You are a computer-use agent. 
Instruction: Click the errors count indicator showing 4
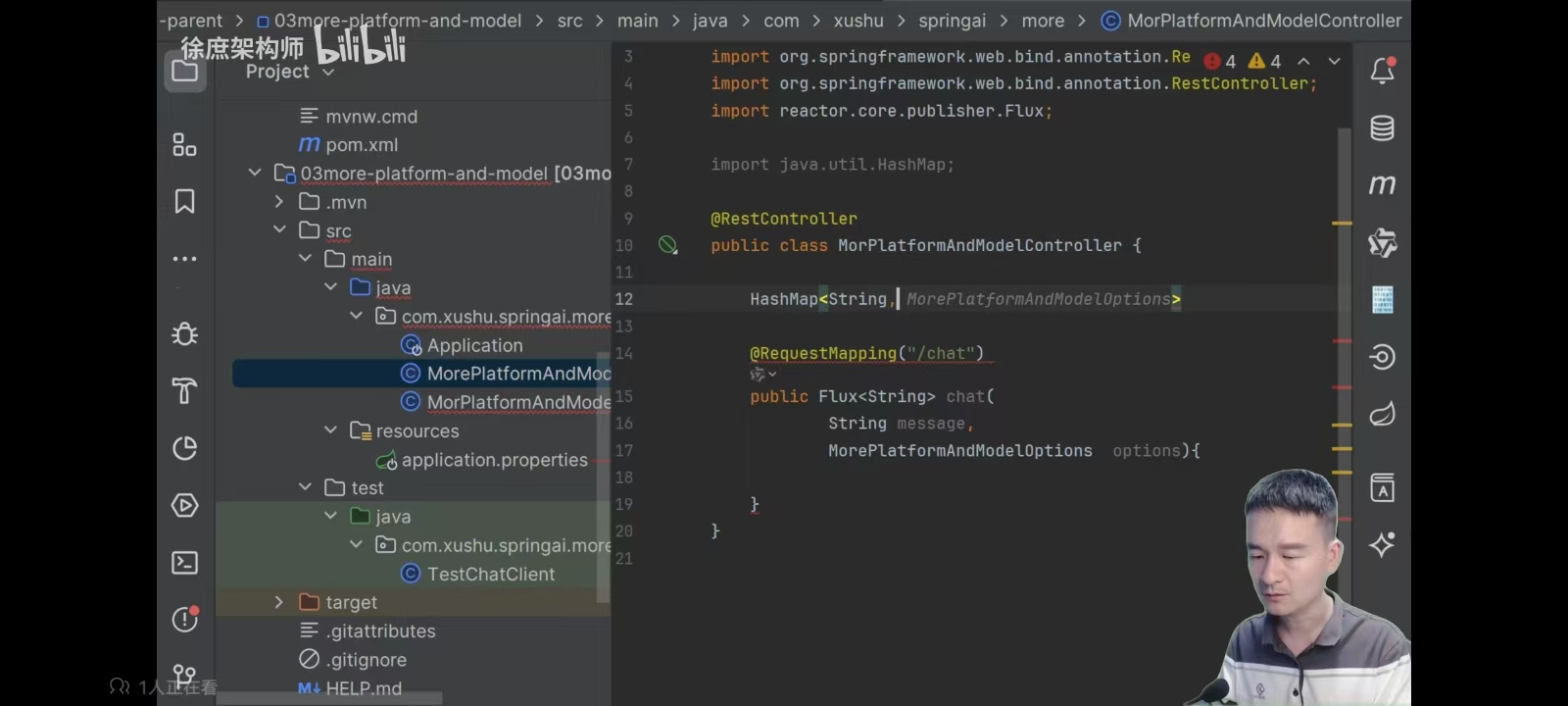tap(1220, 61)
